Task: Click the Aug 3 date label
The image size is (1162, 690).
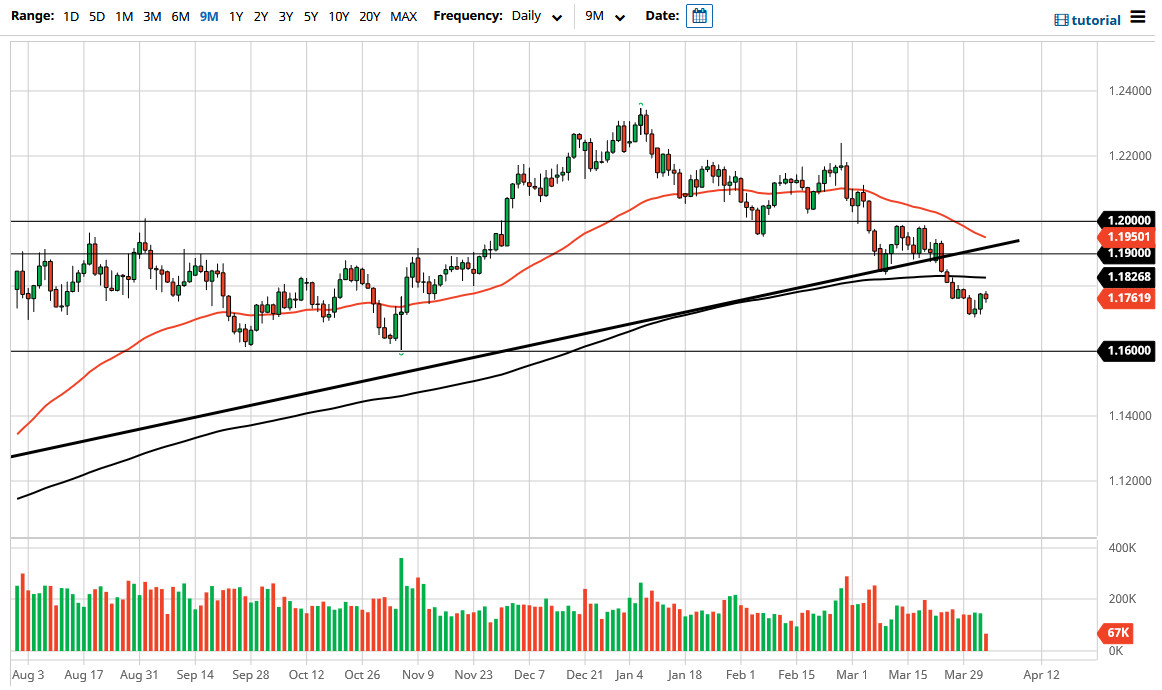Action: pos(28,674)
